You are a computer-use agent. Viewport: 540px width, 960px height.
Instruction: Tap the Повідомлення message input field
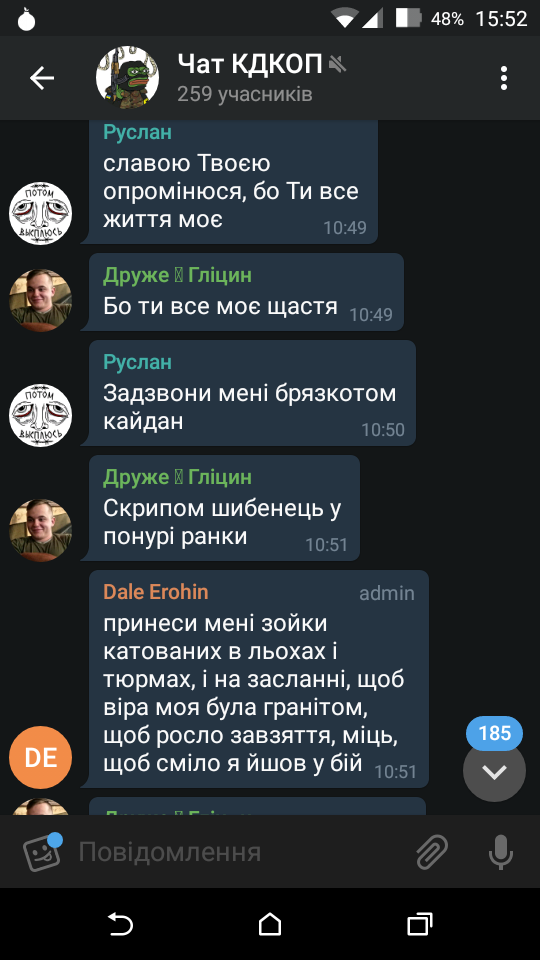point(239,852)
